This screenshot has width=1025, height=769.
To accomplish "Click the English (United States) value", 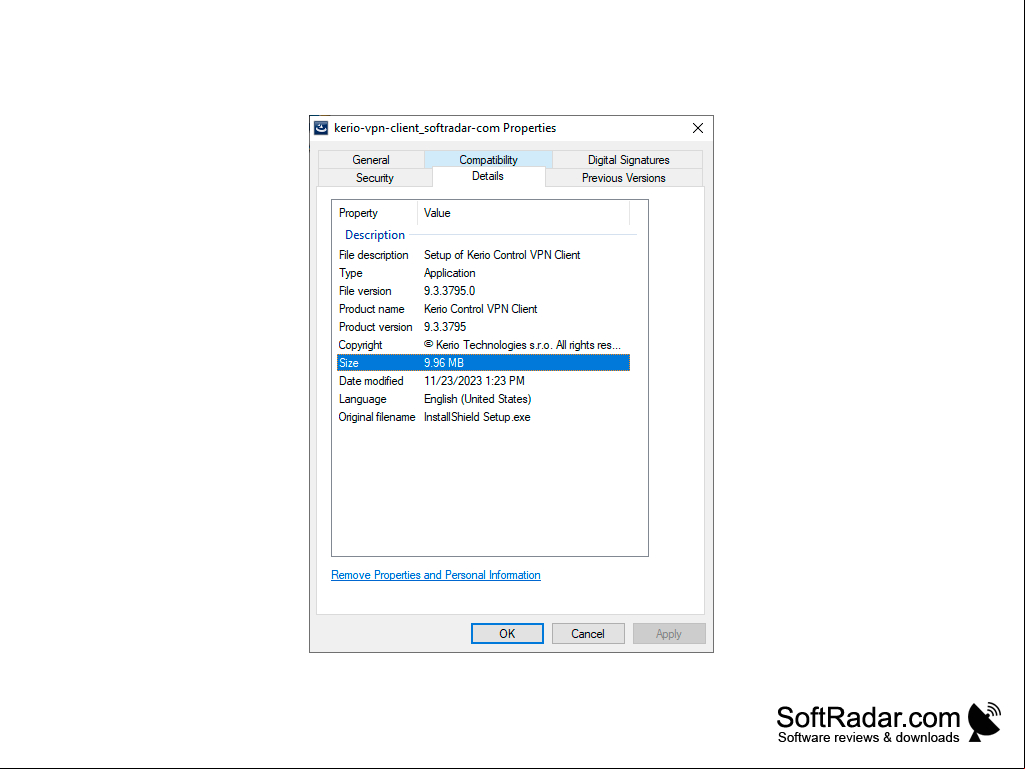I will 477,399.
